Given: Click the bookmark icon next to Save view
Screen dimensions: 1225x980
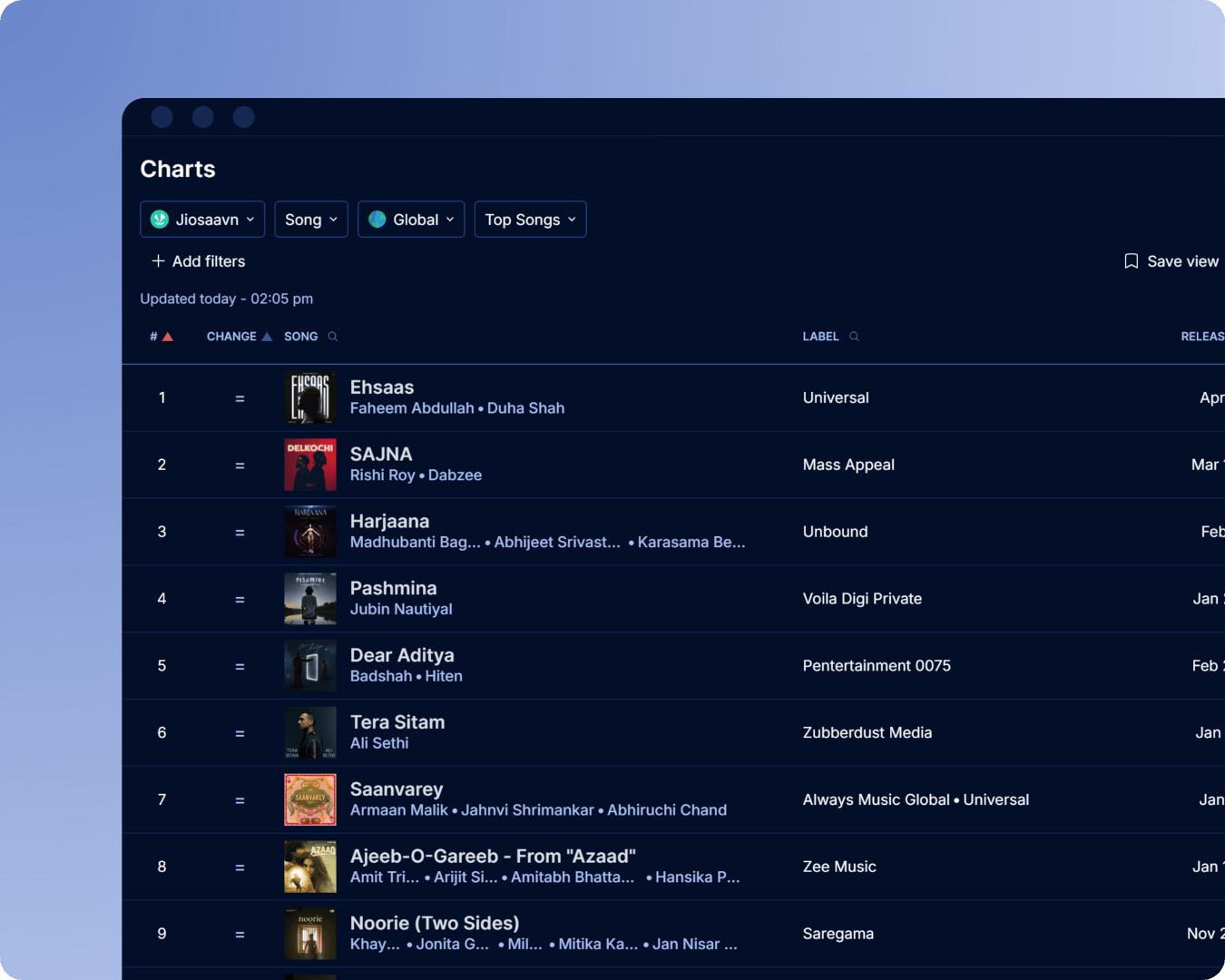Looking at the screenshot, I should pyautogui.click(x=1131, y=260).
